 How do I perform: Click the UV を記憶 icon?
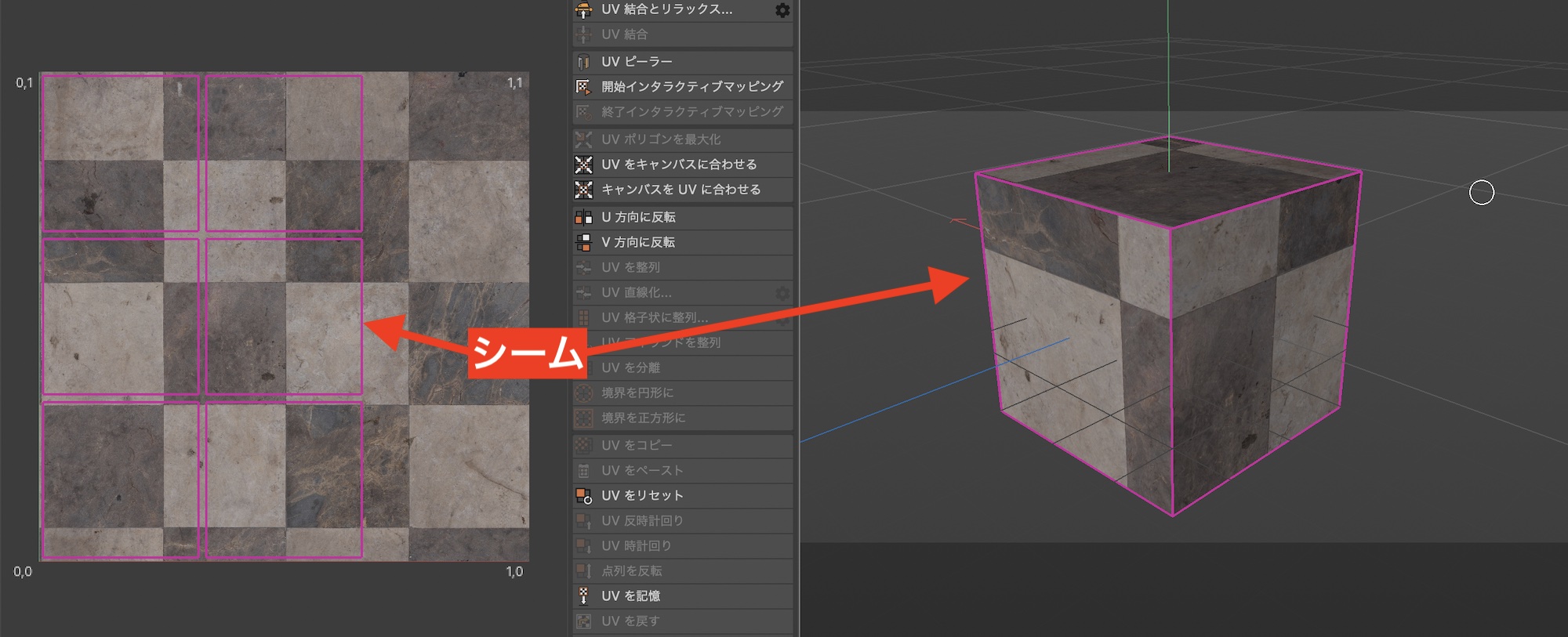pos(583,596)
